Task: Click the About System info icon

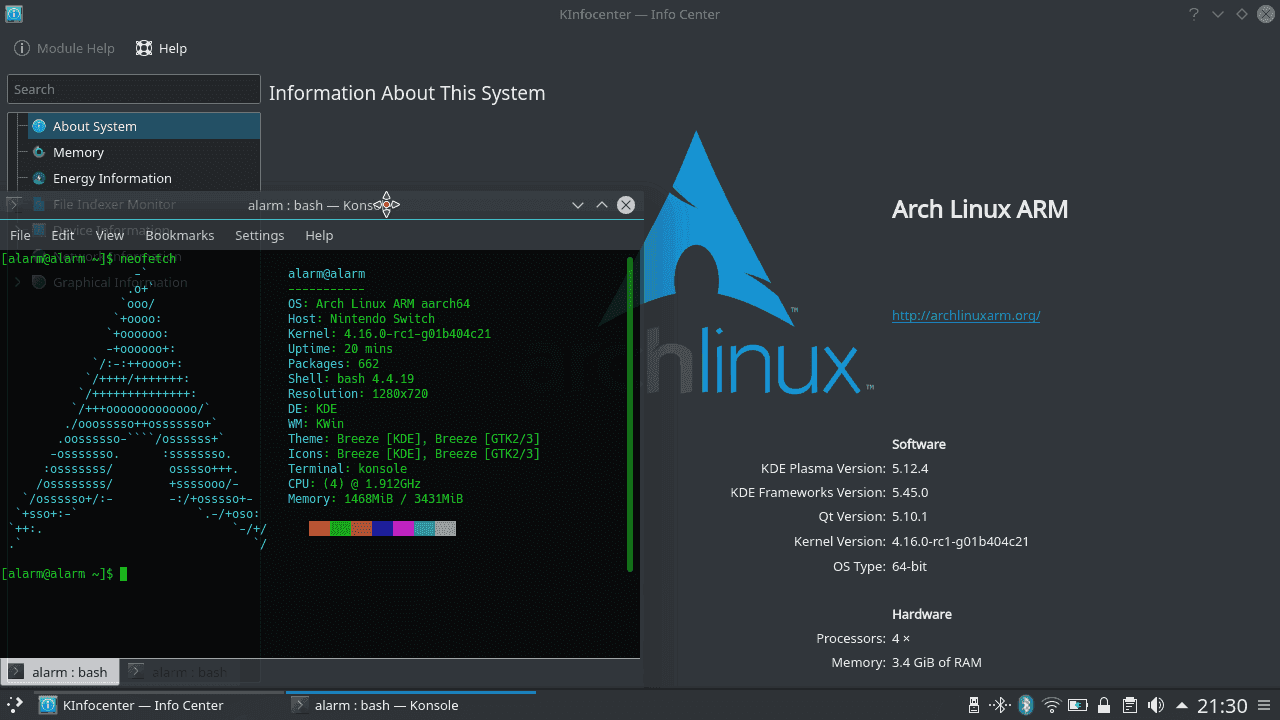Action: coord(39,126)
